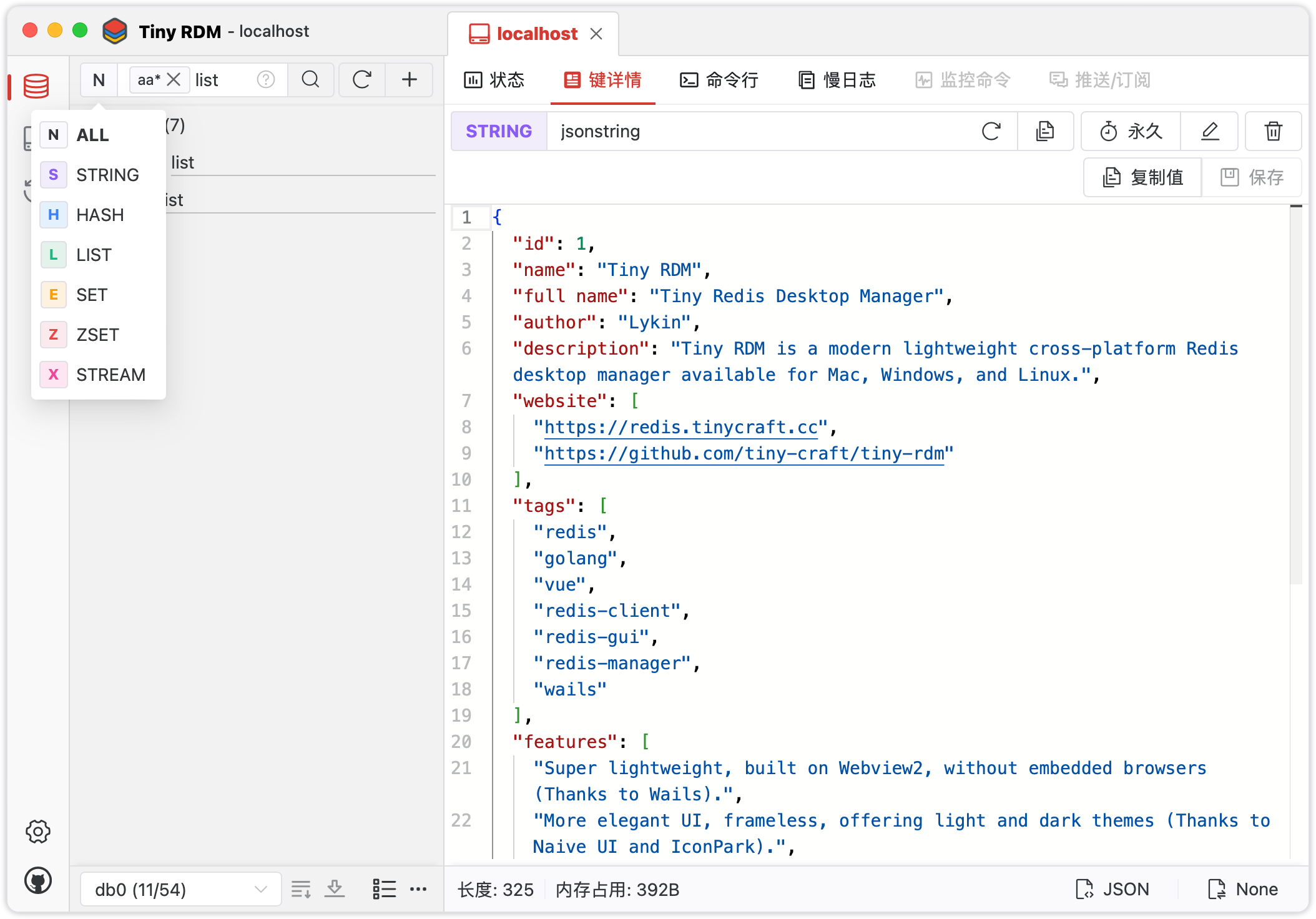
Task: Click the load all keys download icon
Action: (335, 889)
